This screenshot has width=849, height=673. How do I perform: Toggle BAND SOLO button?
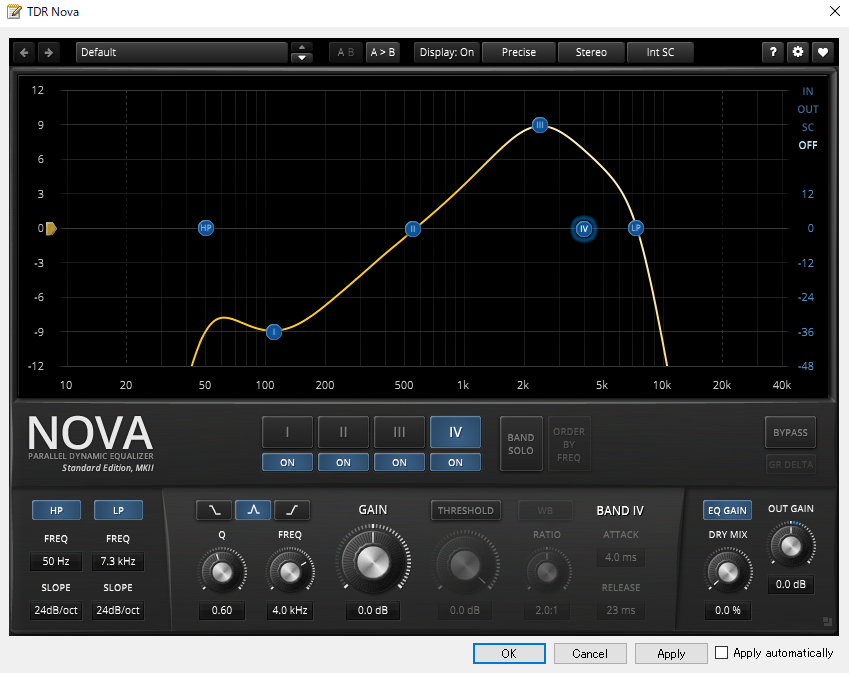(521, 443)
